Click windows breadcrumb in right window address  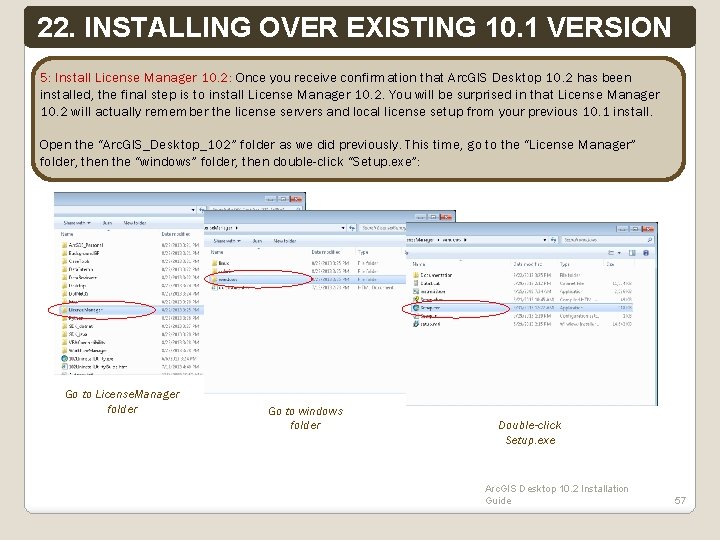[x=453, y=240]
